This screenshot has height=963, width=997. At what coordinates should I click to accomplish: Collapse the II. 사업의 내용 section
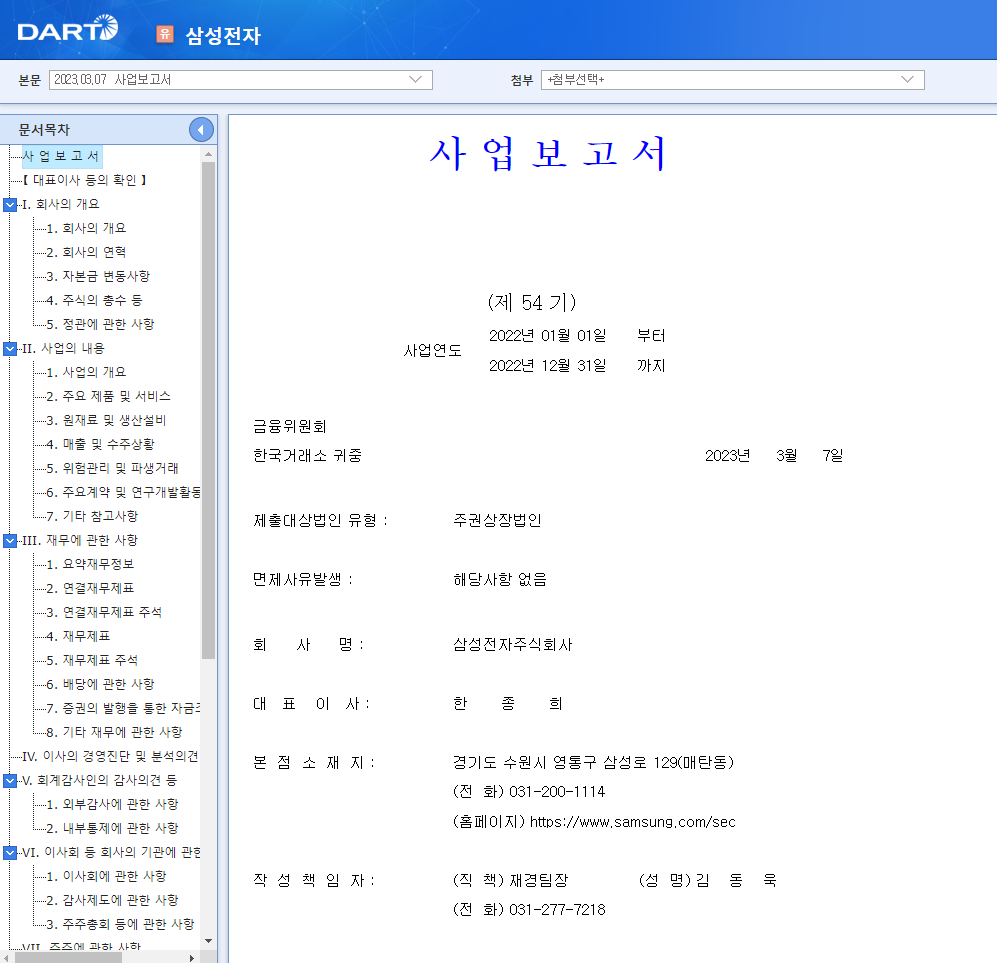click(10, 349)
